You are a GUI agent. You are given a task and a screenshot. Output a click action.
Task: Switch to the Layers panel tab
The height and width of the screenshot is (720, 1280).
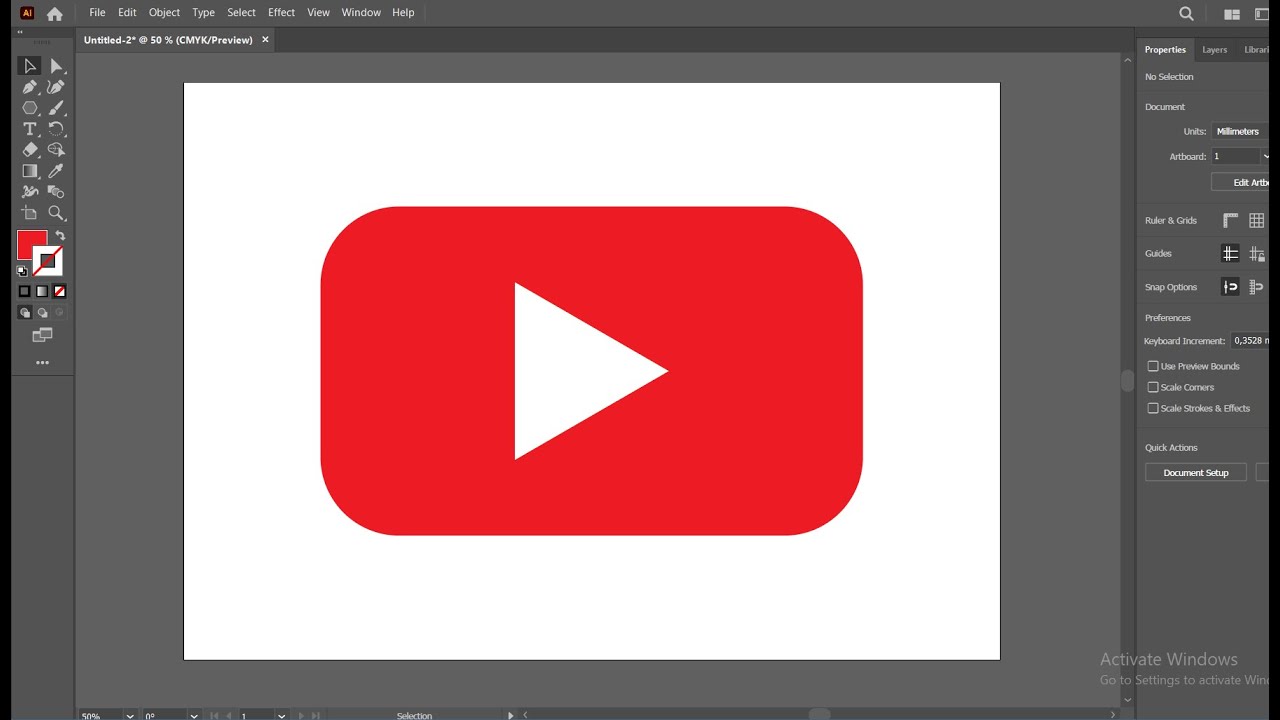(1215, 50)
